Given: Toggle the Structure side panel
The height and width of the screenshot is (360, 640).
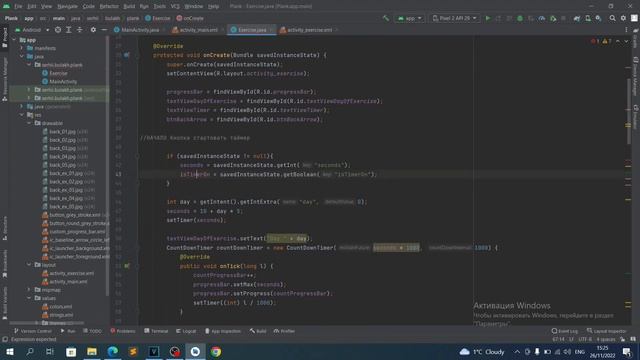Looking at the screenshot, I should pyautogui.click(x=4, y=228).
